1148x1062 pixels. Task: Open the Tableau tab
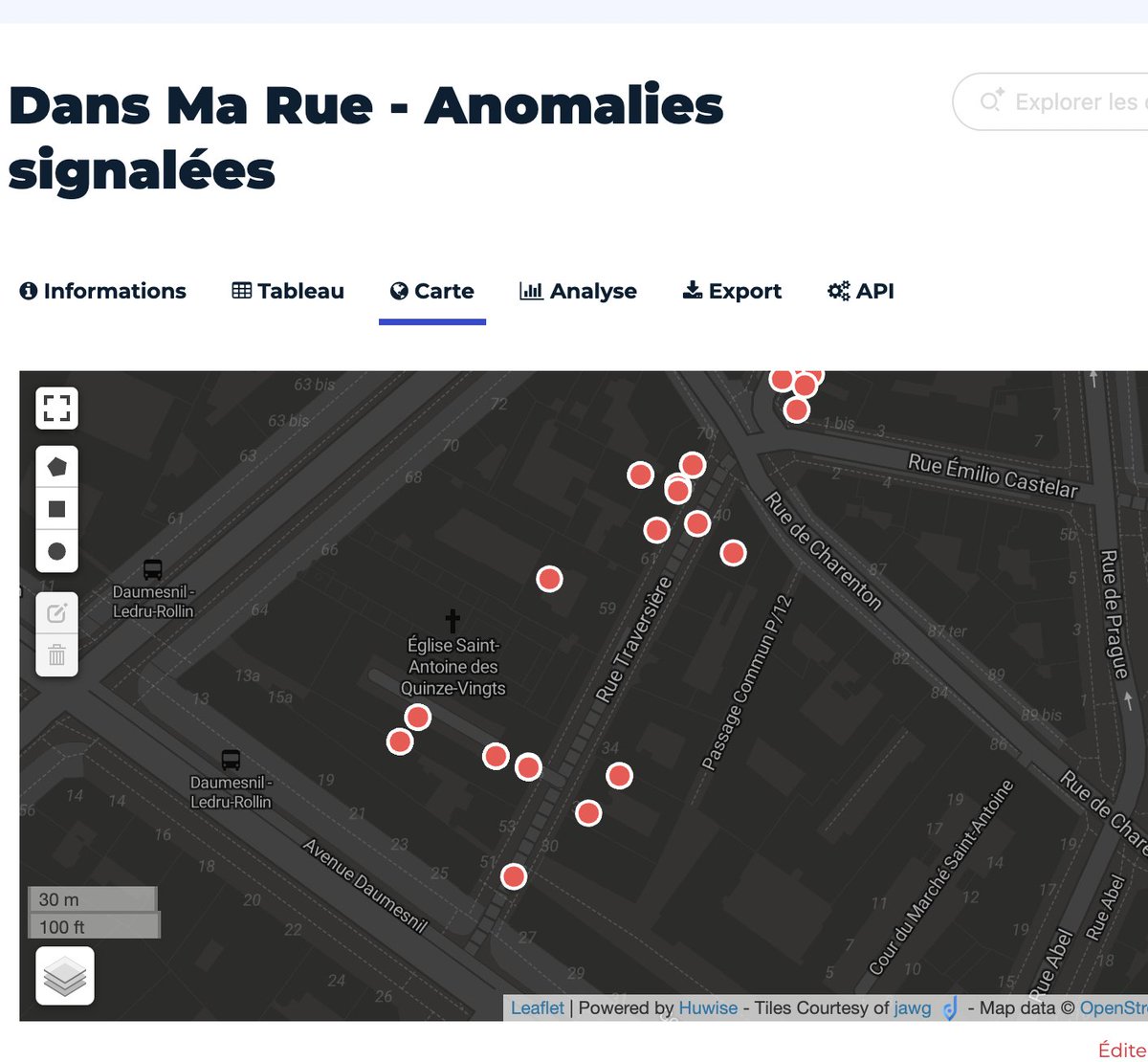click(287, 291)
